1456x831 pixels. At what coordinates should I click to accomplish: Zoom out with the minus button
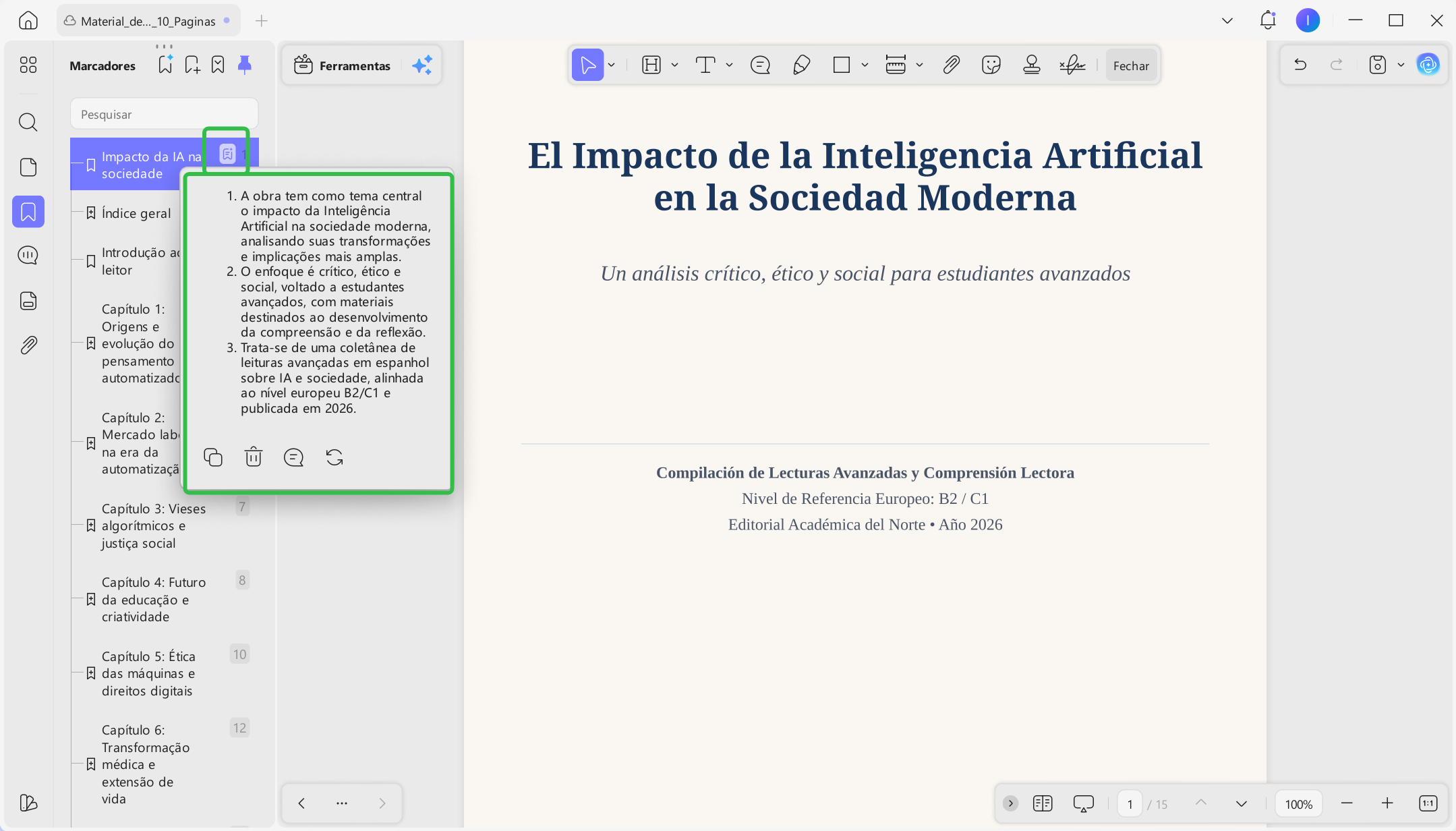(1347, 803)
